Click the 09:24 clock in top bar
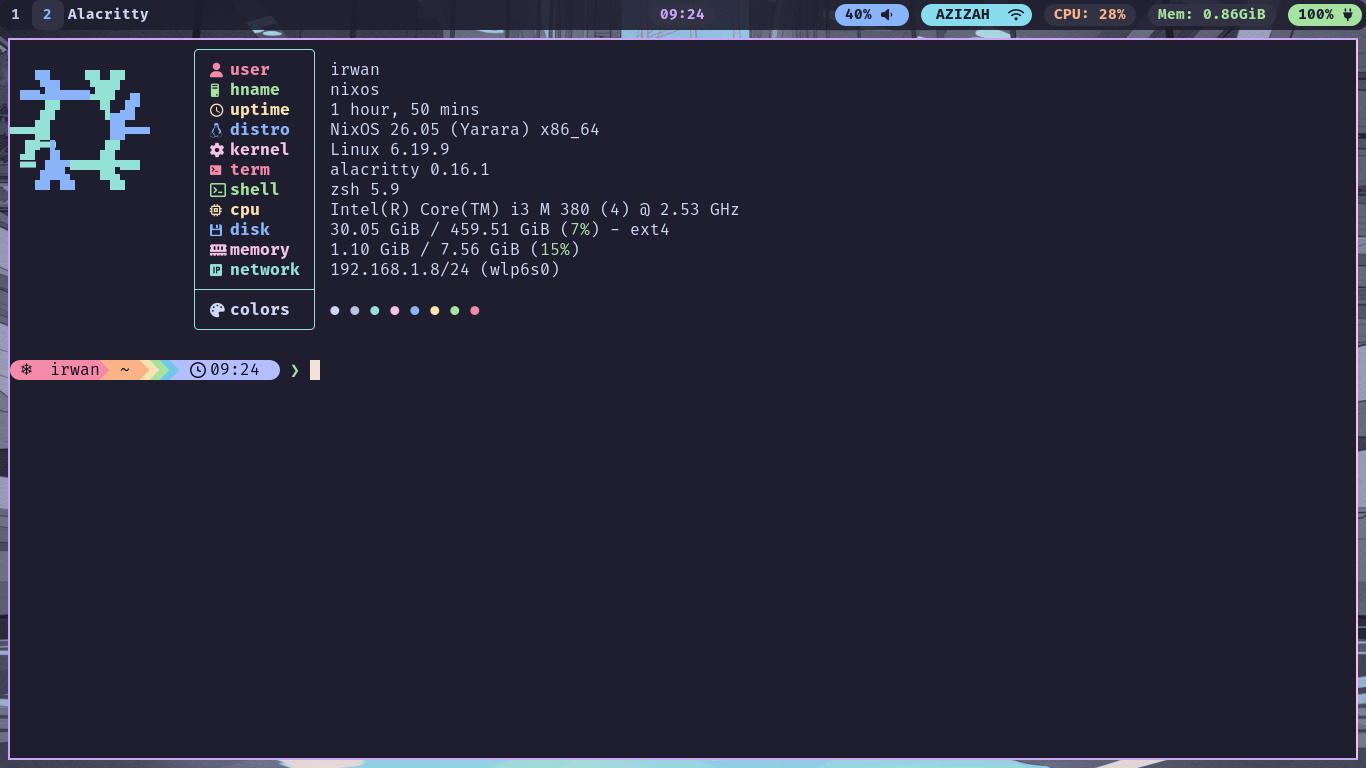The image size is (1366, 768). (x=682, y=15)
